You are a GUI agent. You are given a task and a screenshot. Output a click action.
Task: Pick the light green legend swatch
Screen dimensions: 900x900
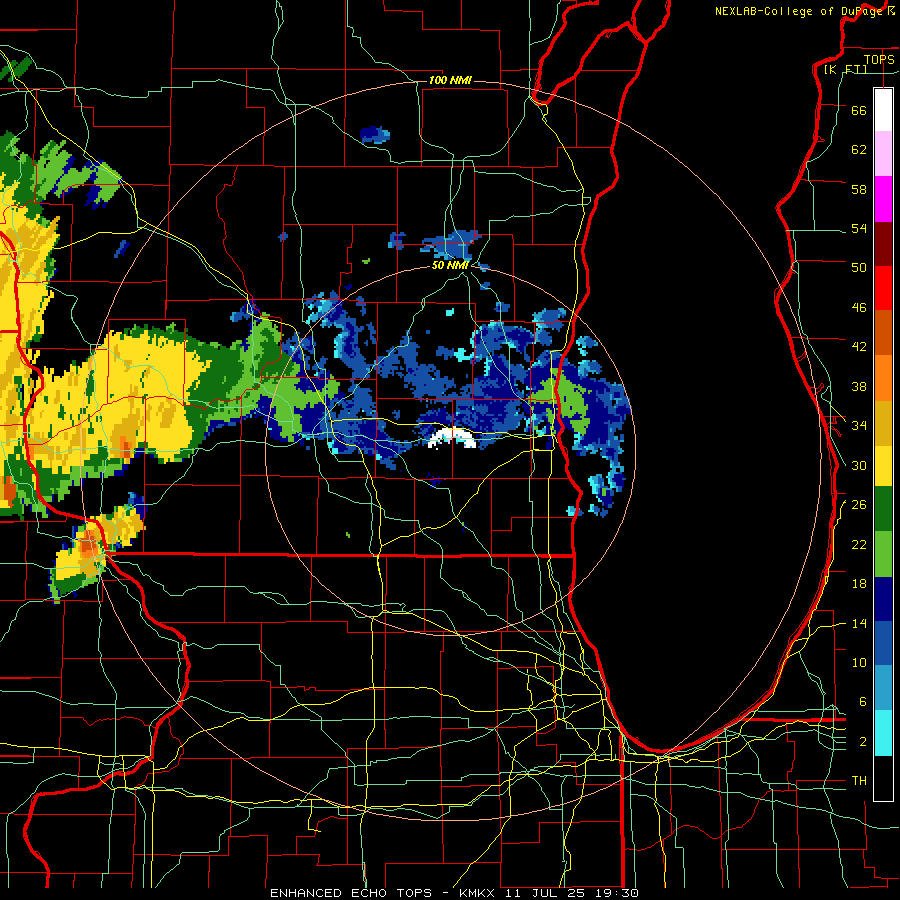point(883,554)
